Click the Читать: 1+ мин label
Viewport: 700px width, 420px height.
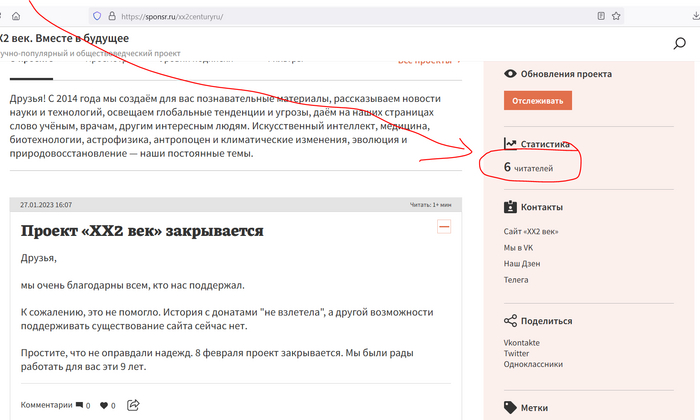[430, 205]
